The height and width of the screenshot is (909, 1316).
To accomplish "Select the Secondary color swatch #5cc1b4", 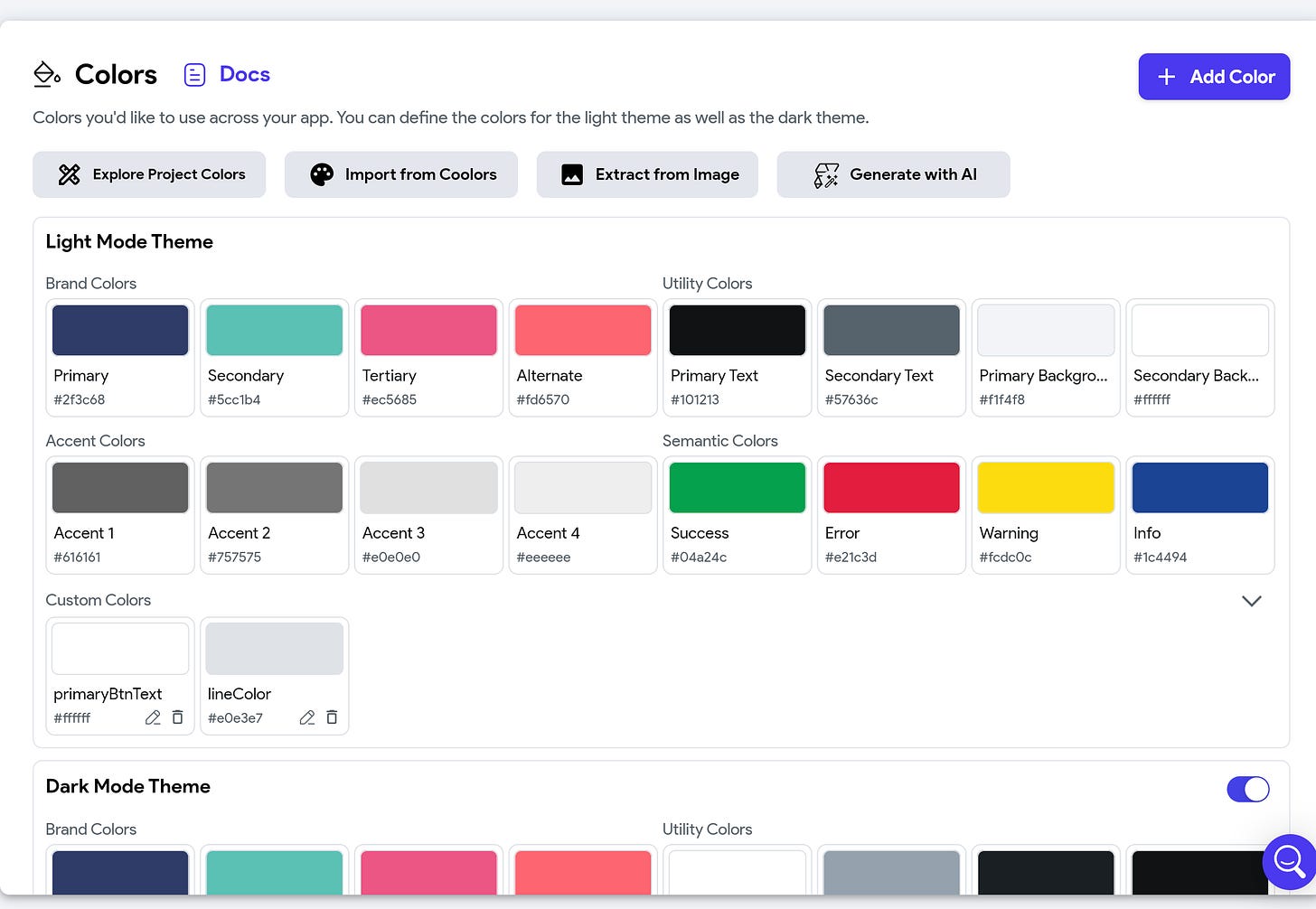I will (275, 330).
